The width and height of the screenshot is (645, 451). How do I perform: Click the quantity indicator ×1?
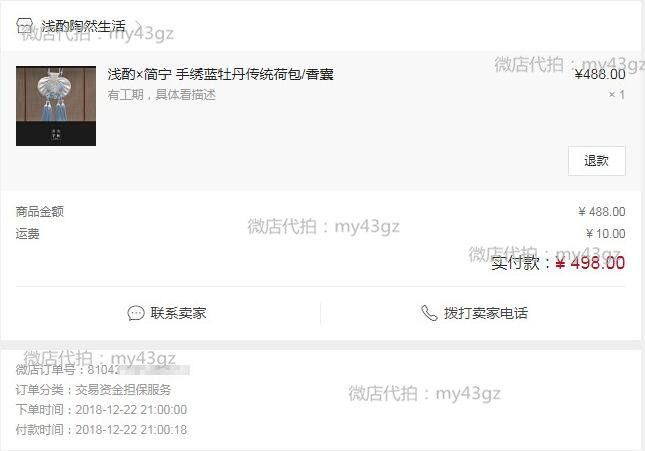(617, 95)
